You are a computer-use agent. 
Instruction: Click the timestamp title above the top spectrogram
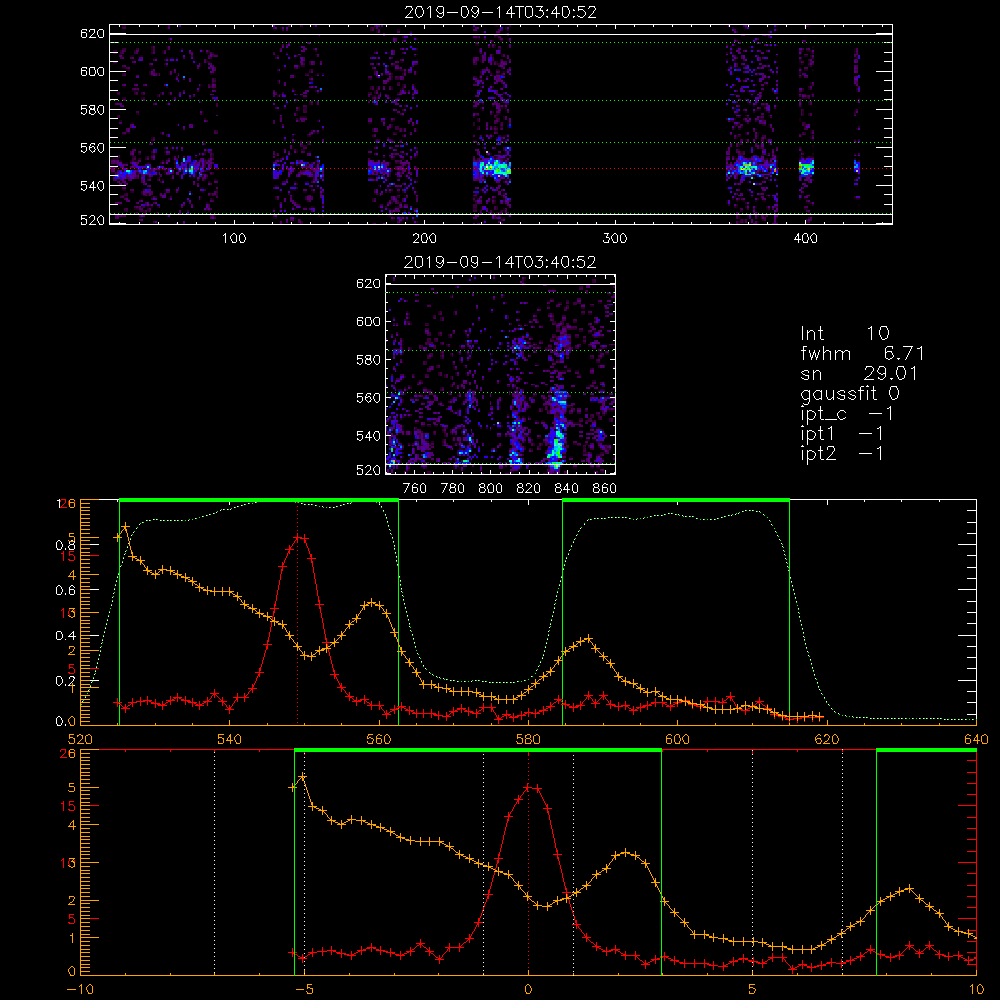click(x=500, y=12)
